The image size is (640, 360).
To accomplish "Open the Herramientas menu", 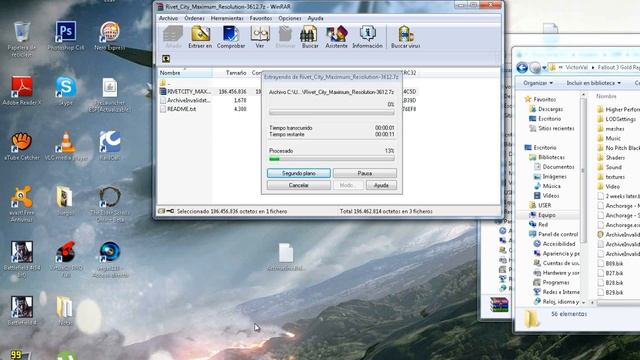I will [x=227, y=18].
